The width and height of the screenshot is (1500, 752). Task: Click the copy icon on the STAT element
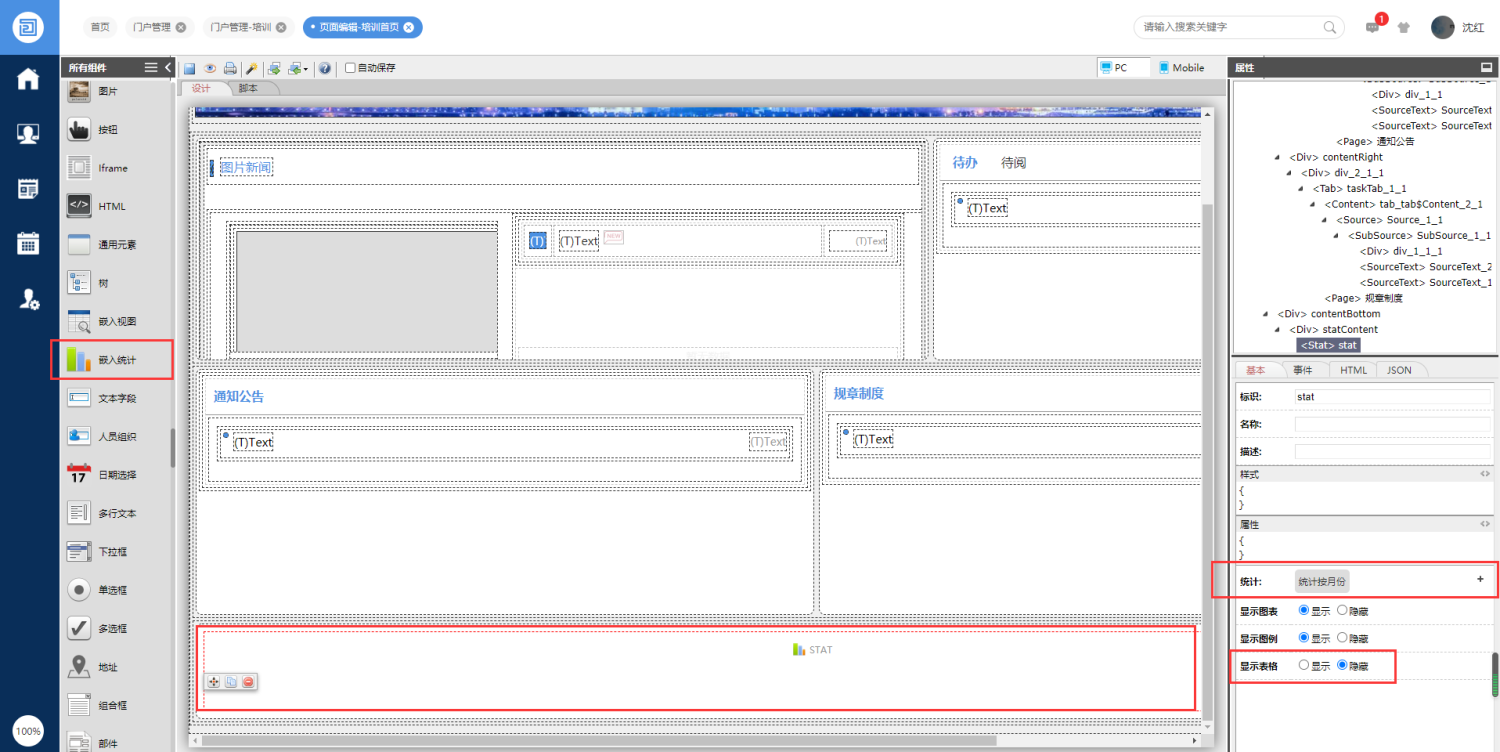click(231, 682)
